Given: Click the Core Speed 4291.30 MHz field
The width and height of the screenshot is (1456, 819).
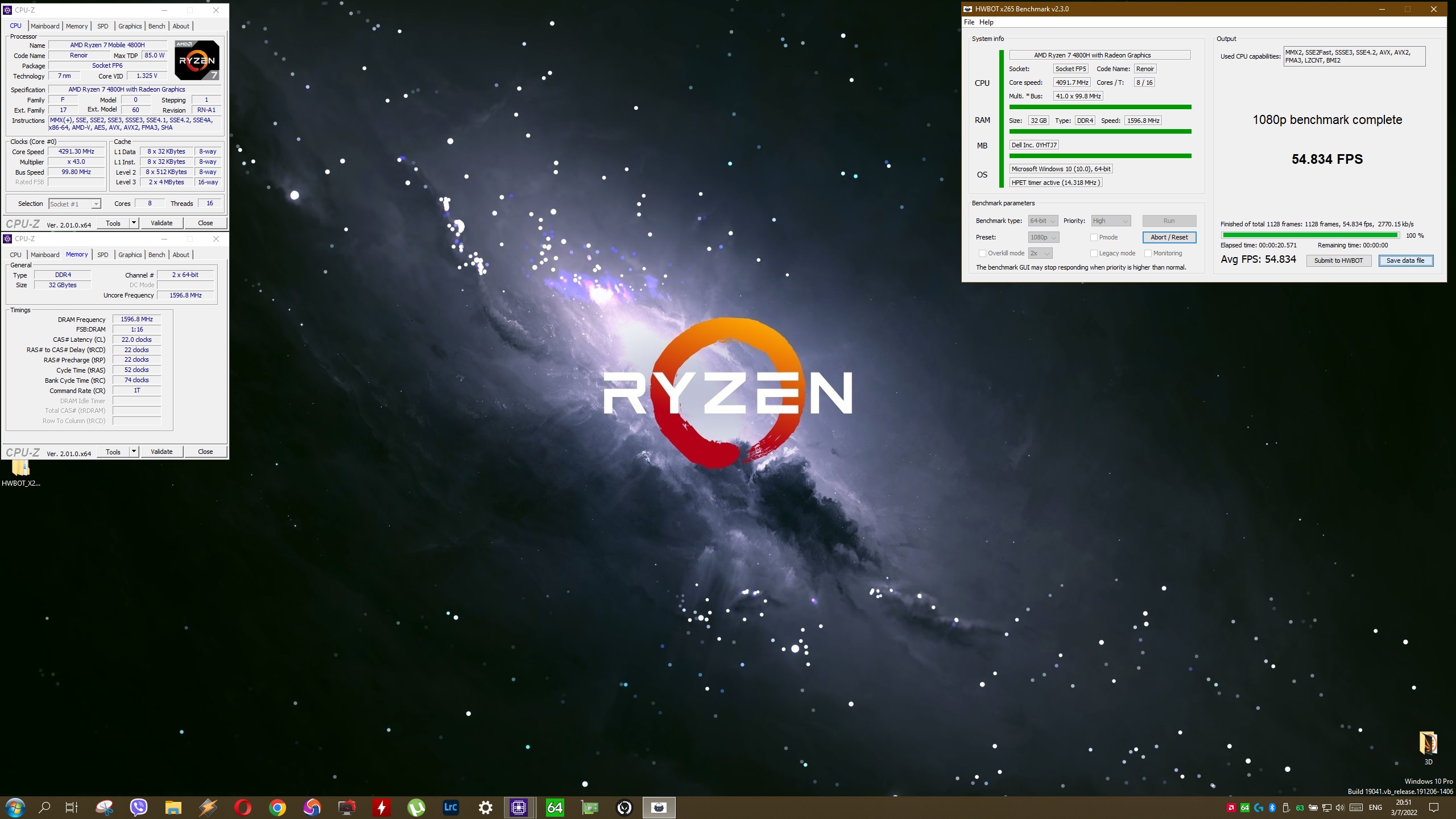Looking at the screenshot, I should tap(76, 152).
